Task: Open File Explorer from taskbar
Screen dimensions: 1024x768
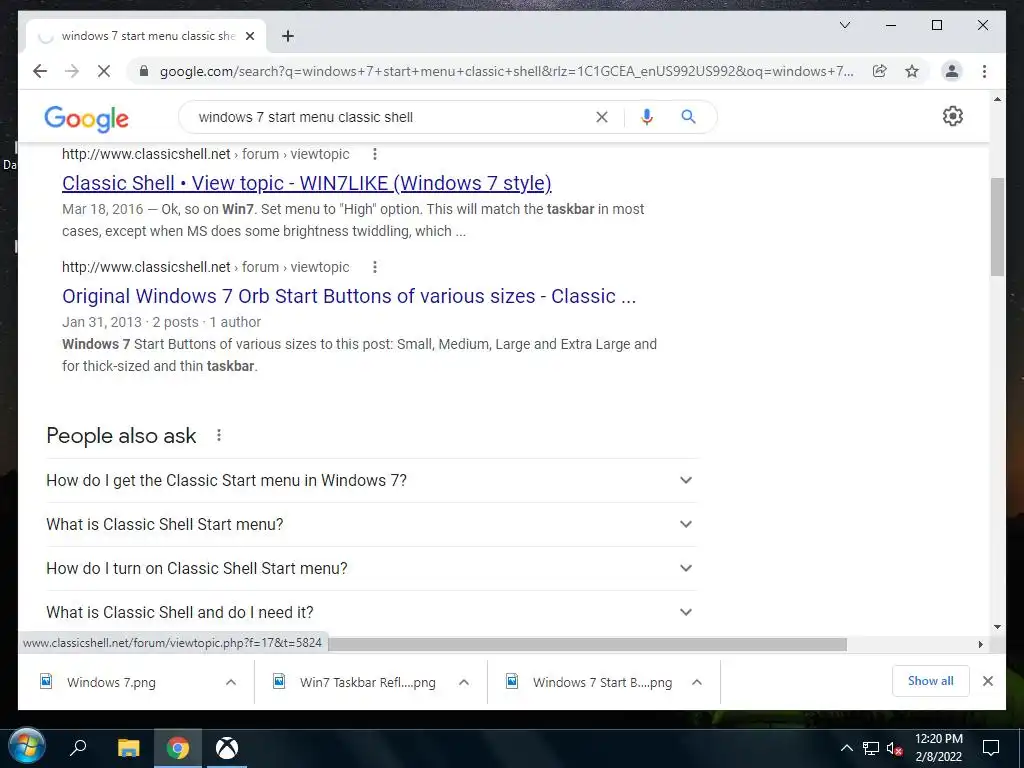Action: (129, 748)
